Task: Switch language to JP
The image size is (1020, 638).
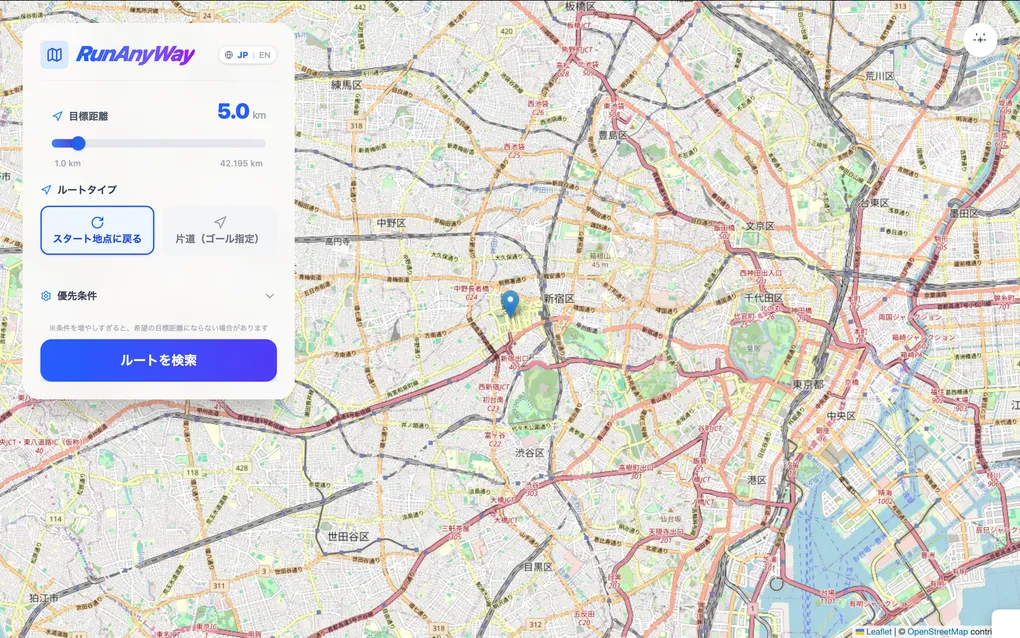Action: pos(243,55)
